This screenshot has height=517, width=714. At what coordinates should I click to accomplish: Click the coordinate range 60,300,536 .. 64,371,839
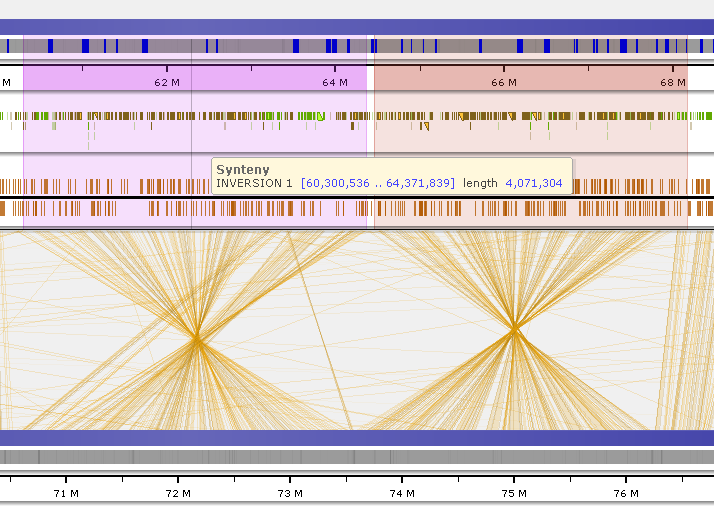(x=377, y=183)
